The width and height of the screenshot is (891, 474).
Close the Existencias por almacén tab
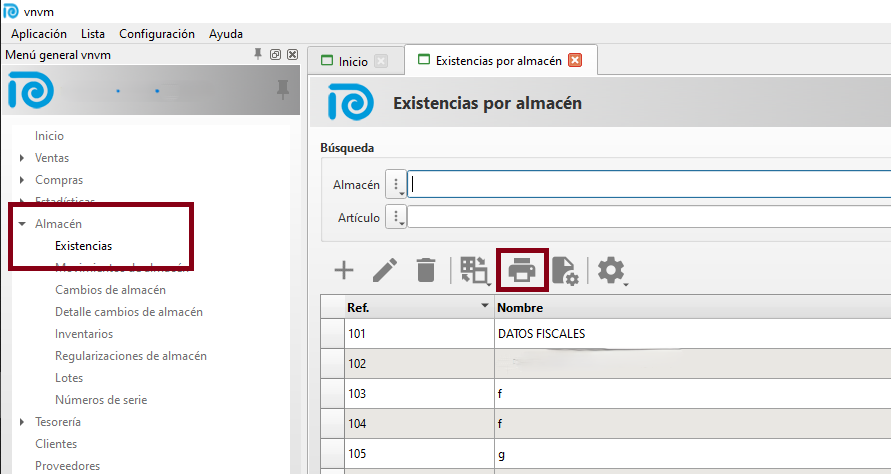click(574, 60)
